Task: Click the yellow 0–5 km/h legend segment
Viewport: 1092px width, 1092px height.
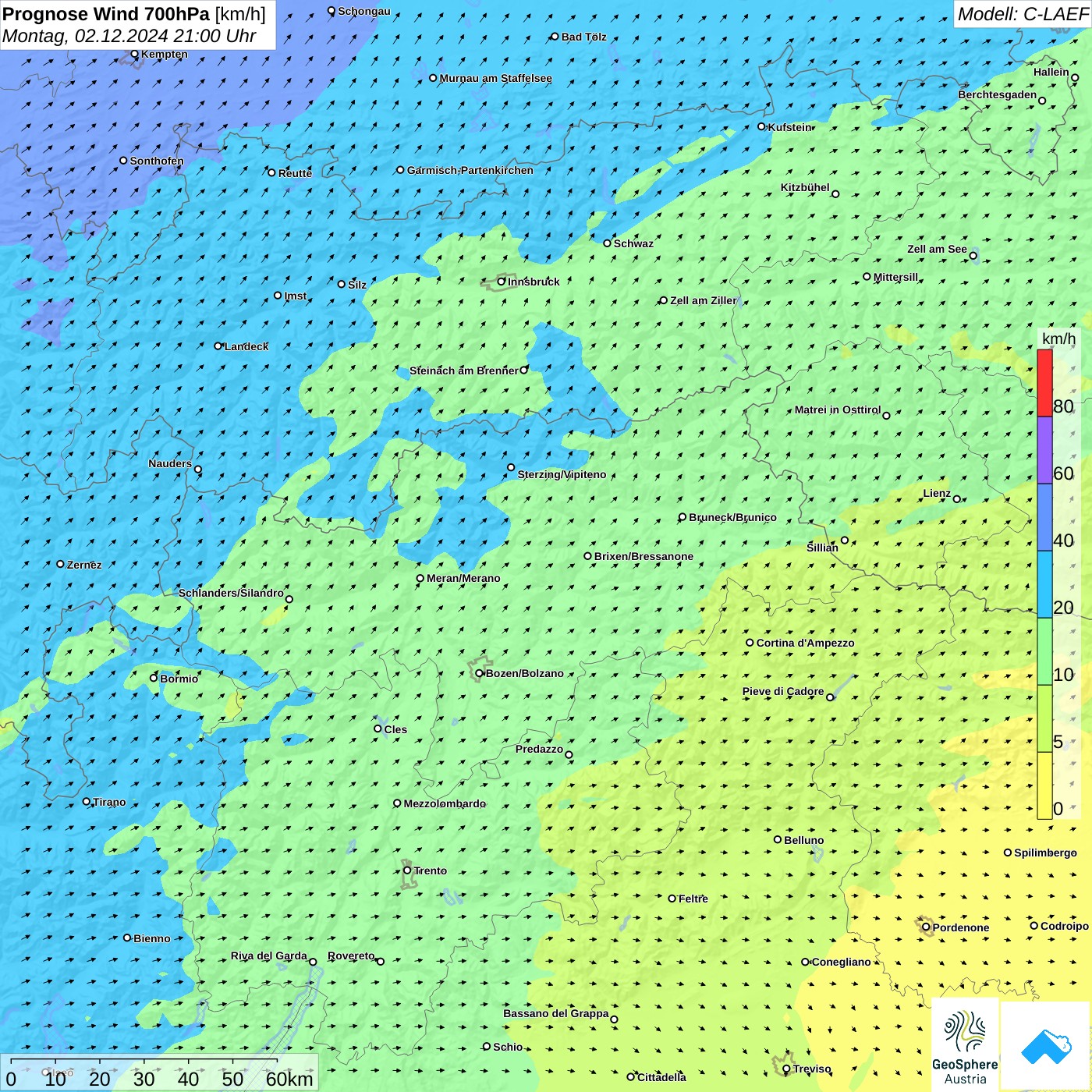Action: tap(1044, 785)
